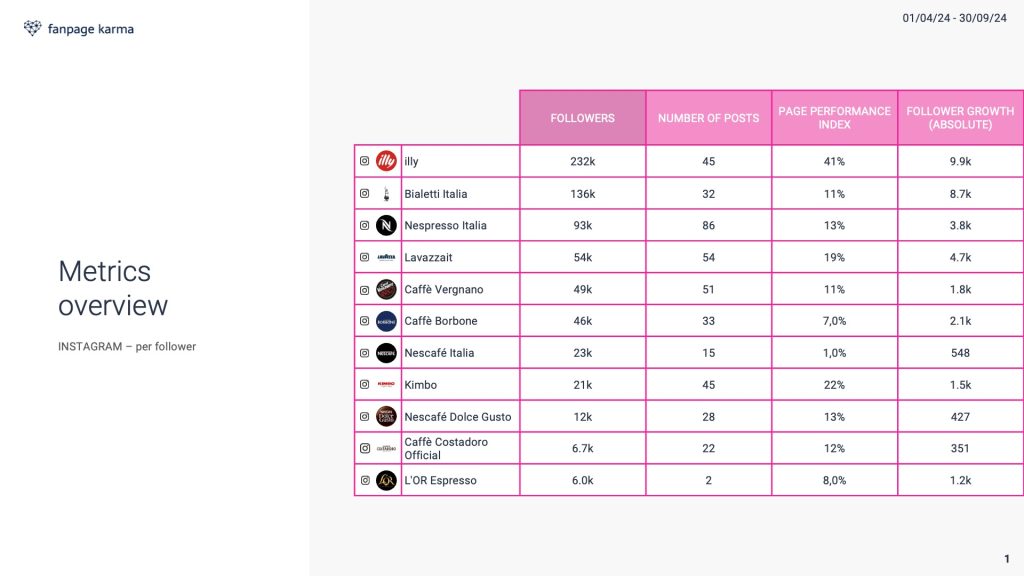Screen dimensions: 1024x576
Task: Click illy's 232k followers cell
Action: pyautogui.click(x=583, y=161)
